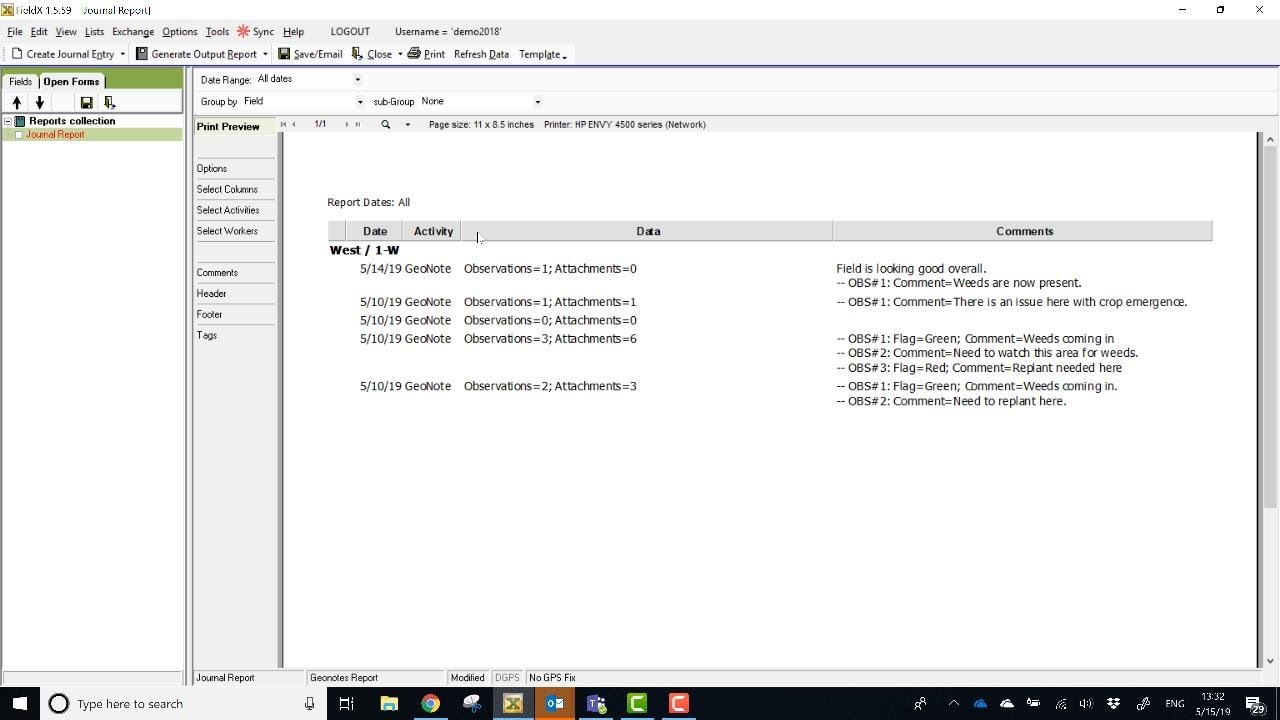1280x720 pixels.
Task: Open Outlook from the taskbar
Action: click(554, 704)
